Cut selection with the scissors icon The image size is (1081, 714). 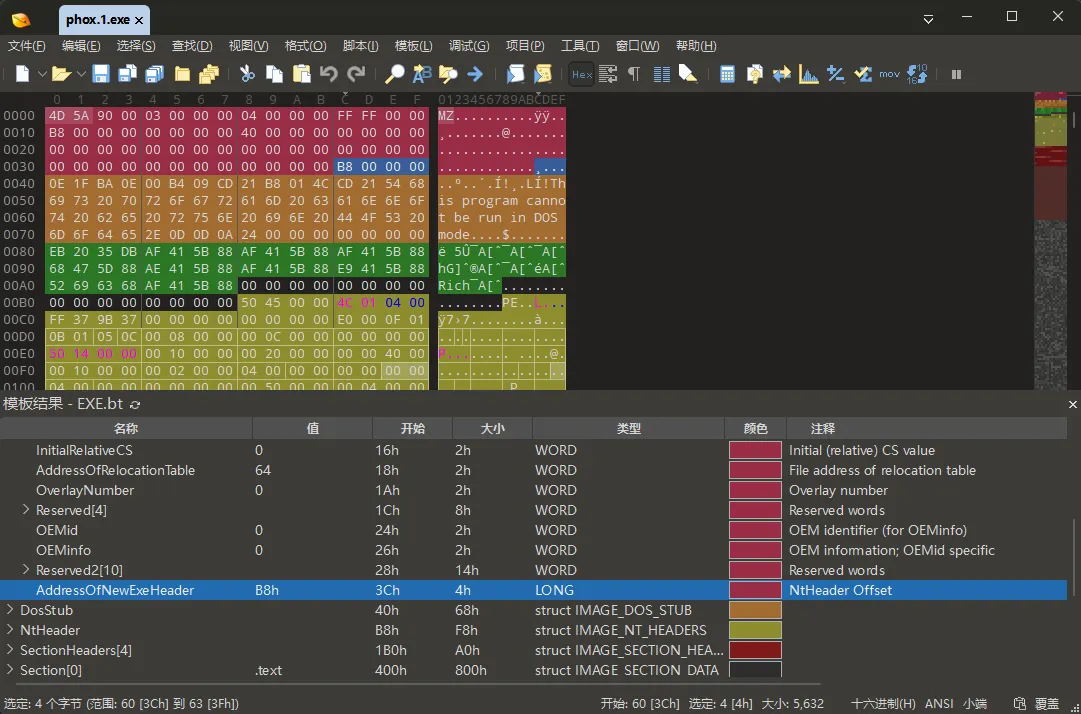pyautogui.click(x=247, y=74)
